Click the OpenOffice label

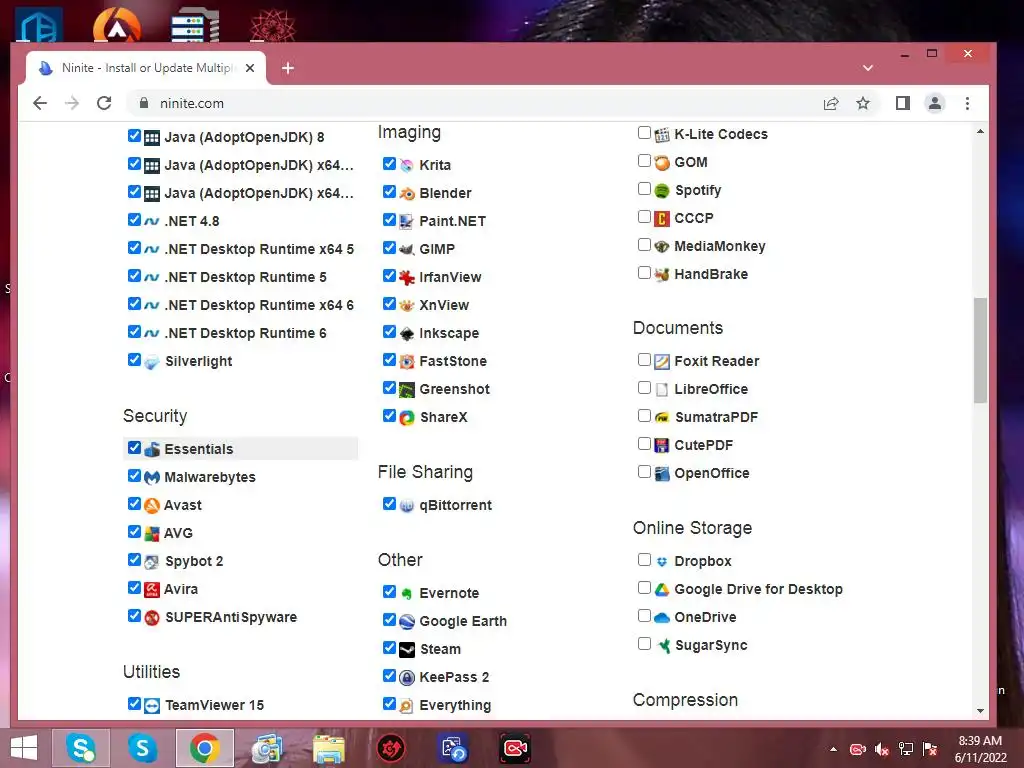pos(712,473)
